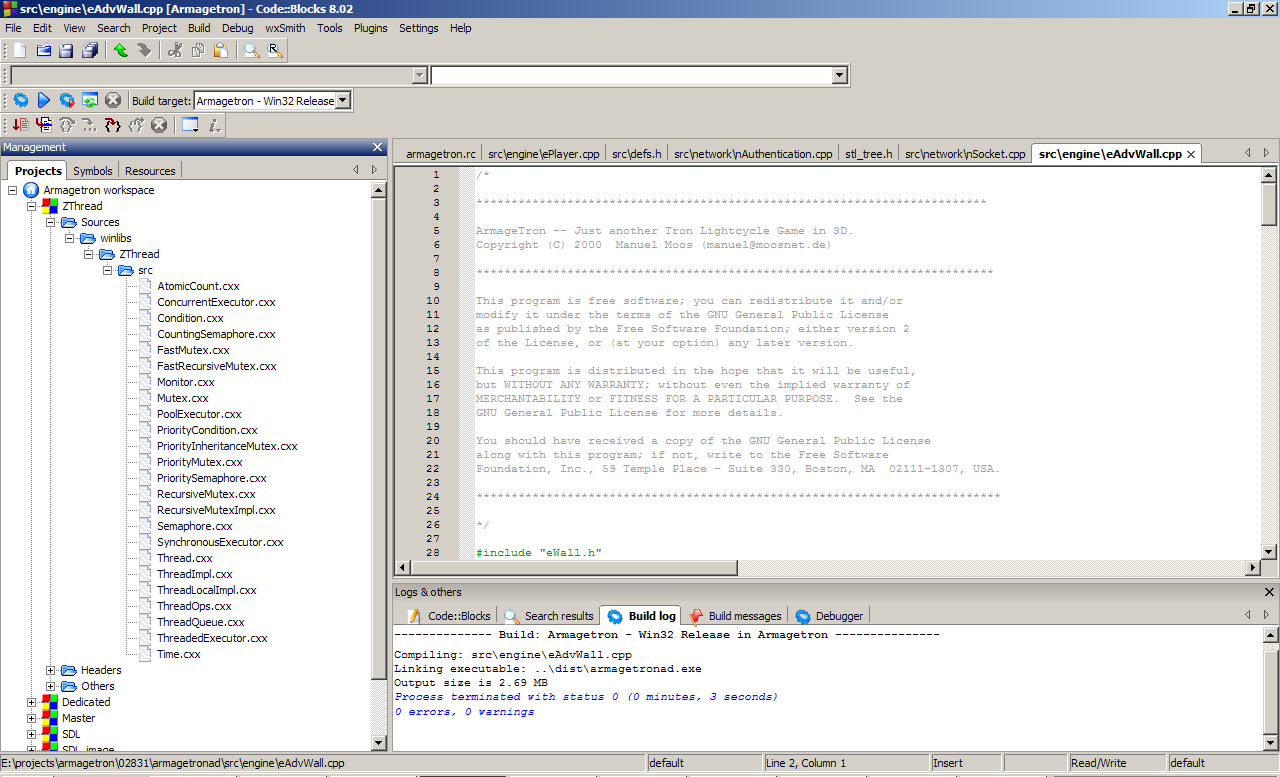
Task: Open the Build target dropdown
Action: 342,101
